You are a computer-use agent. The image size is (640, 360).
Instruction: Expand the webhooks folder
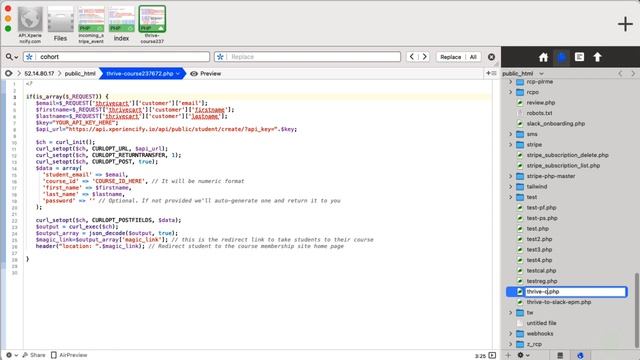(x=510, y=334)
